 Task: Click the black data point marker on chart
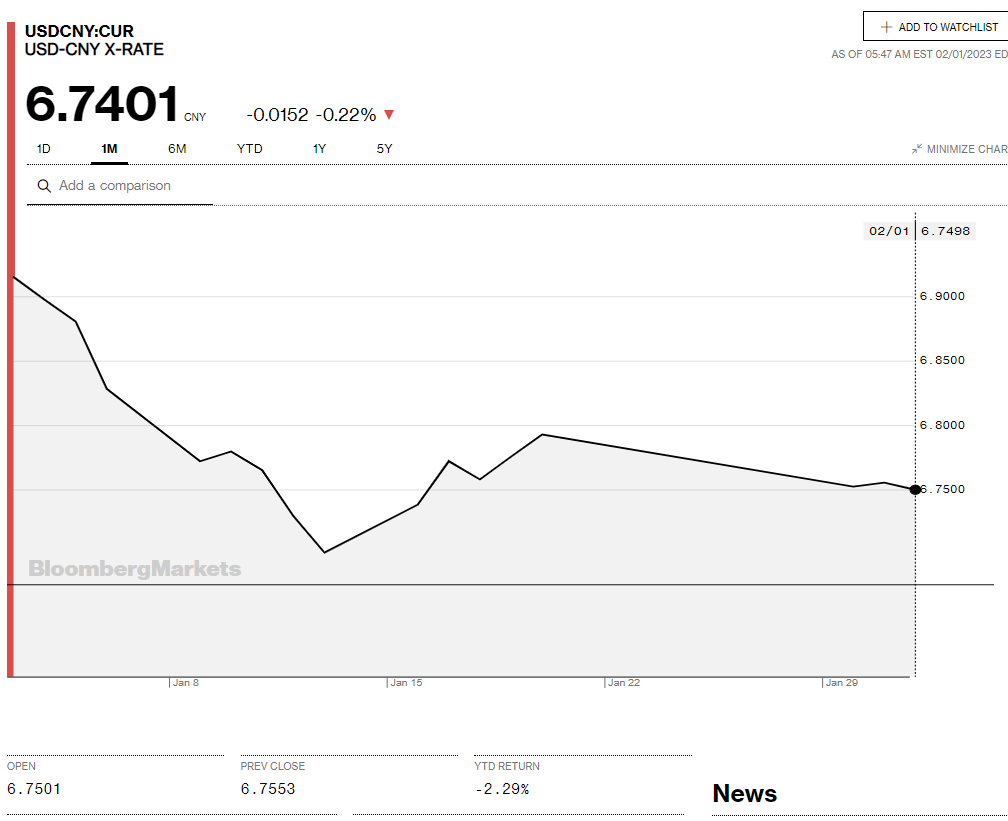(915, 489)
